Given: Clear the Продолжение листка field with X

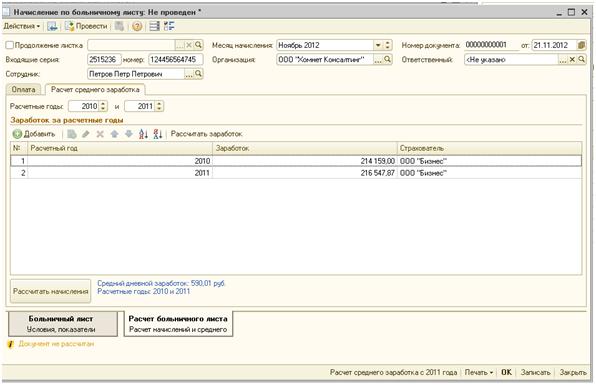Looking at the screenshot, I should 189,45.
